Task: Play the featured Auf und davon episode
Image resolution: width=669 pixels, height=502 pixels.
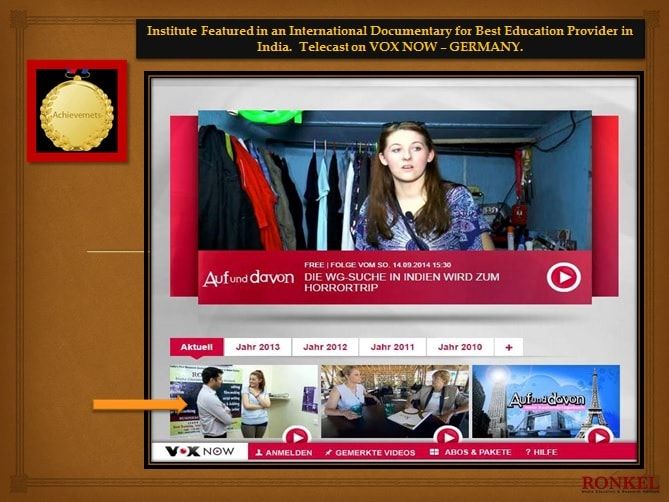Action: (564, 277)
